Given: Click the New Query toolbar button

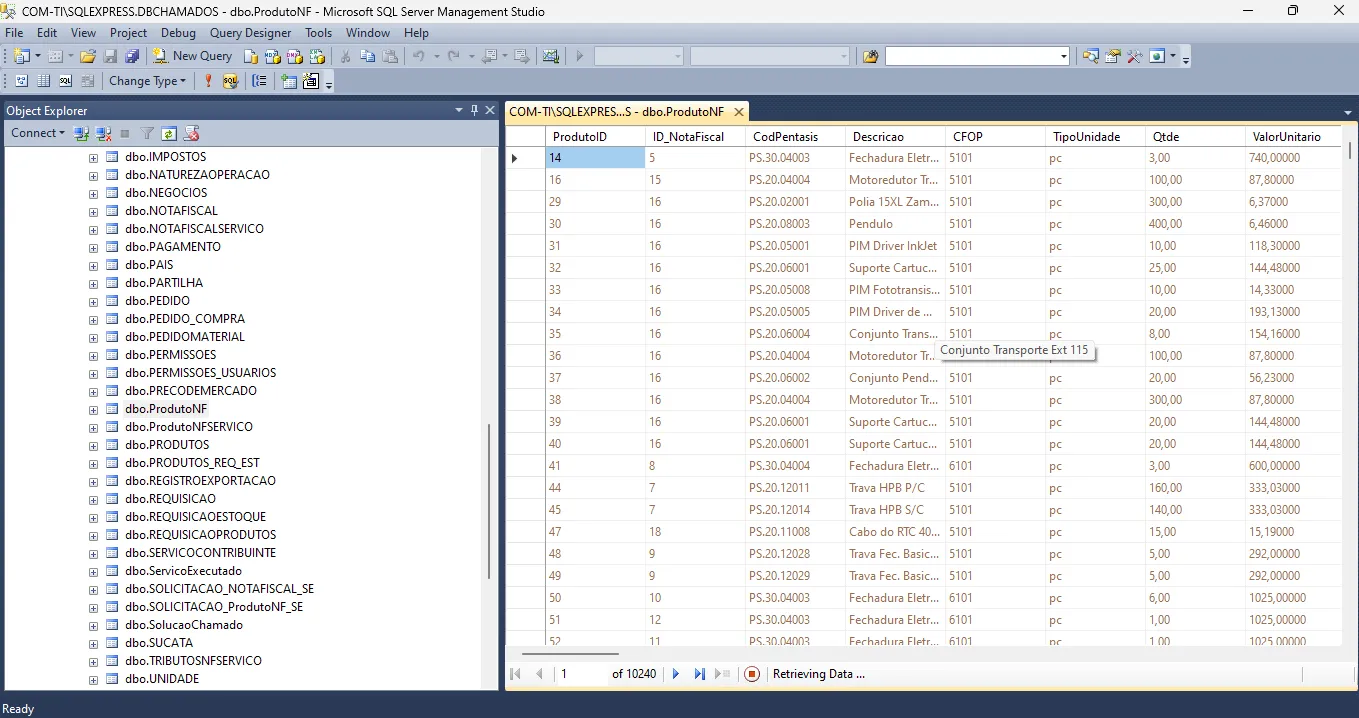Looking at the screenshot, I should 192,56.
